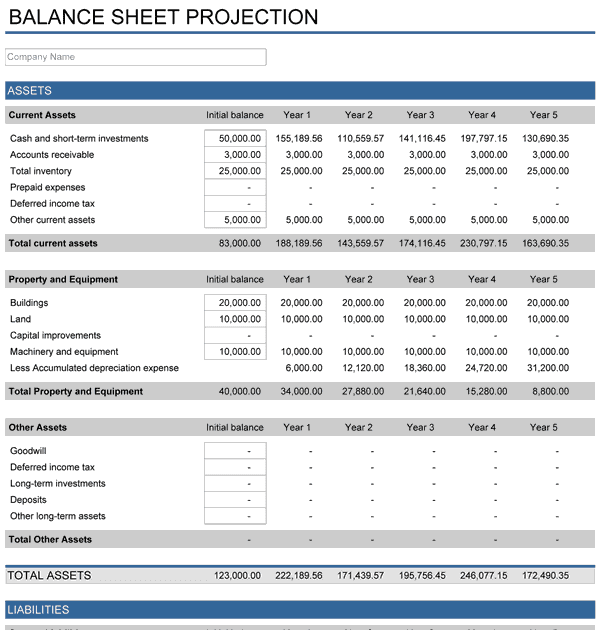Click the LIABILITIES section header
The width and height of the screenshot is (600, 630).
click(x=300, y=610)
